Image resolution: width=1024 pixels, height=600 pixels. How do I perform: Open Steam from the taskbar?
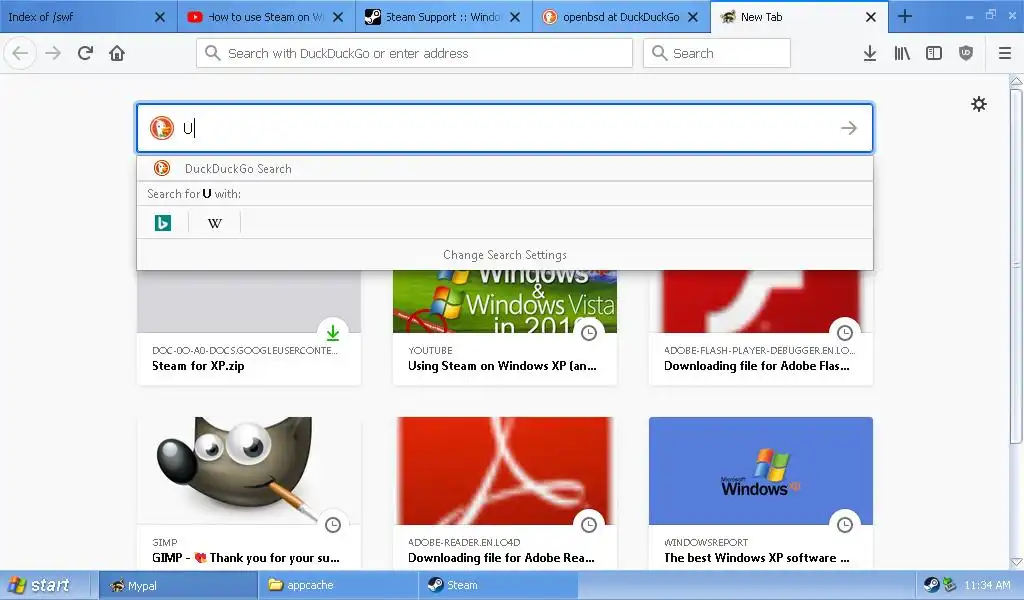498,585
